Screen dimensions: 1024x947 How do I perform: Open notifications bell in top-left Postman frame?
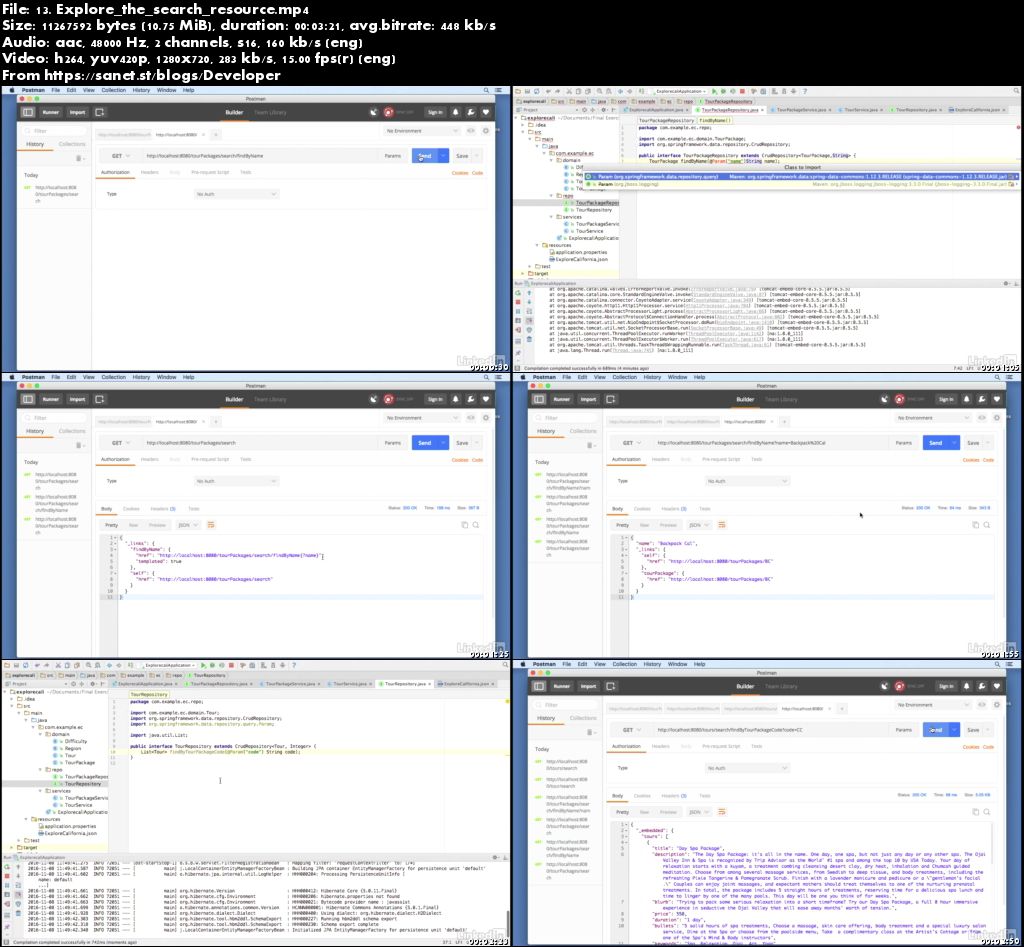[456, 112]
